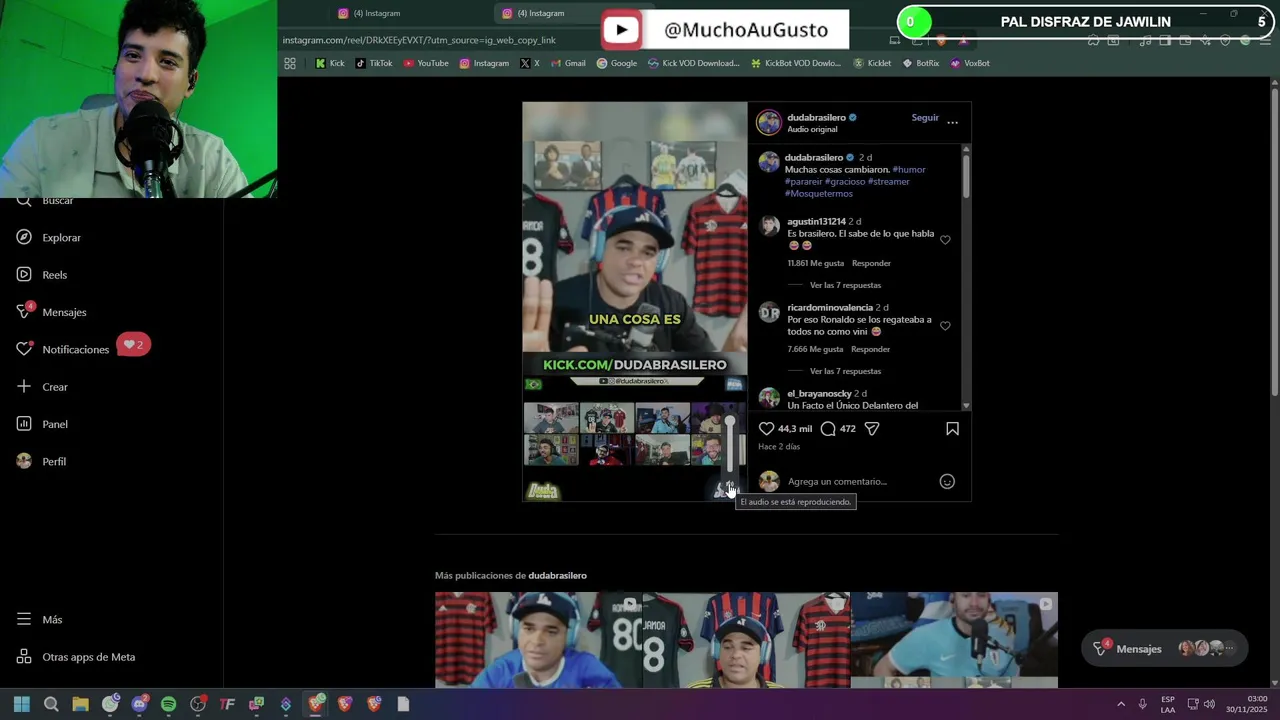Viewport: 1280px width, 720px height.
Task: Reply to agustin131214's comment
Action: pyautogui.click(x=871, y=263)
